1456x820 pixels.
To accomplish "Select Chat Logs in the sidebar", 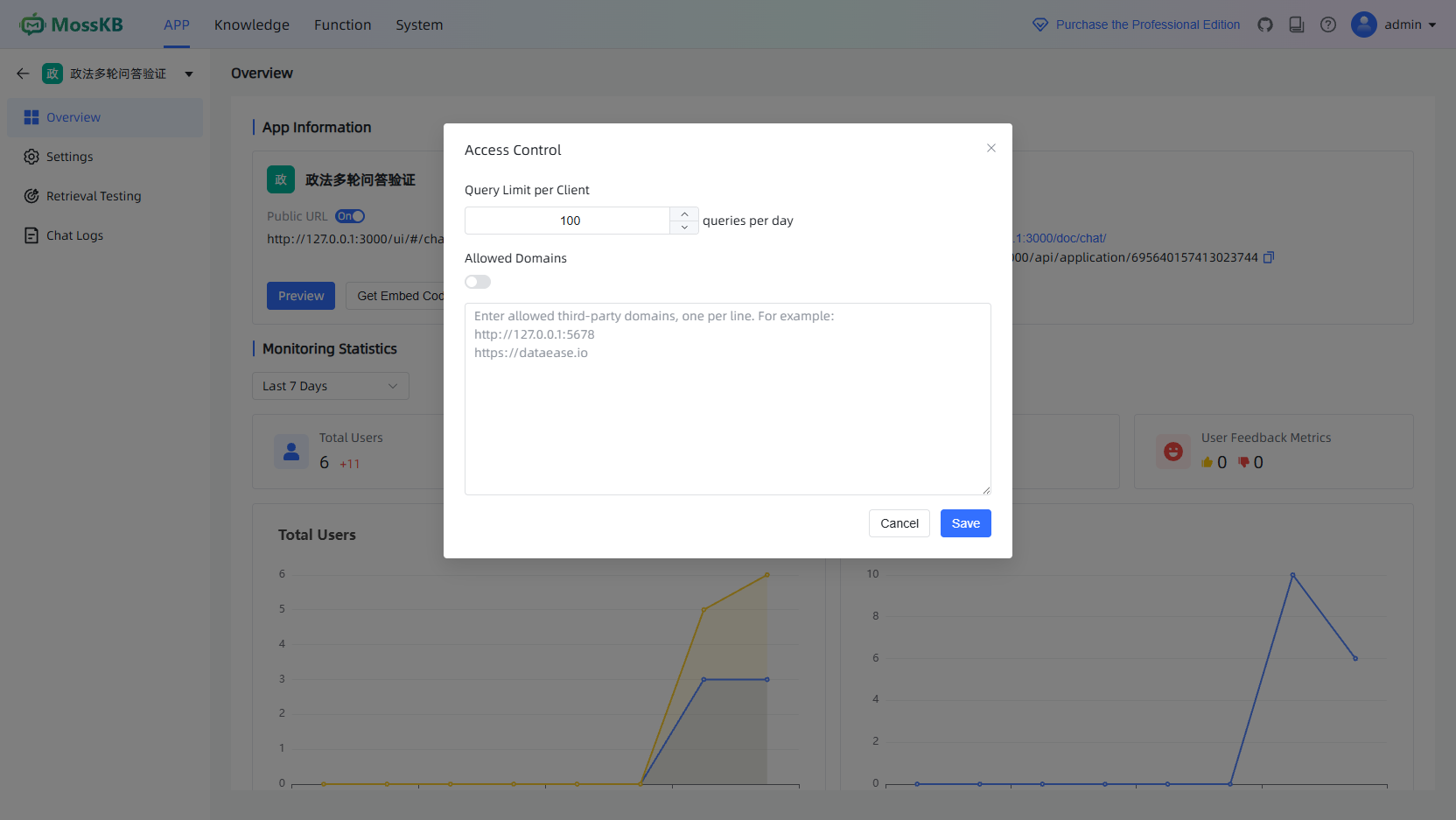I will pyautogui.click(x=105, y=235).
